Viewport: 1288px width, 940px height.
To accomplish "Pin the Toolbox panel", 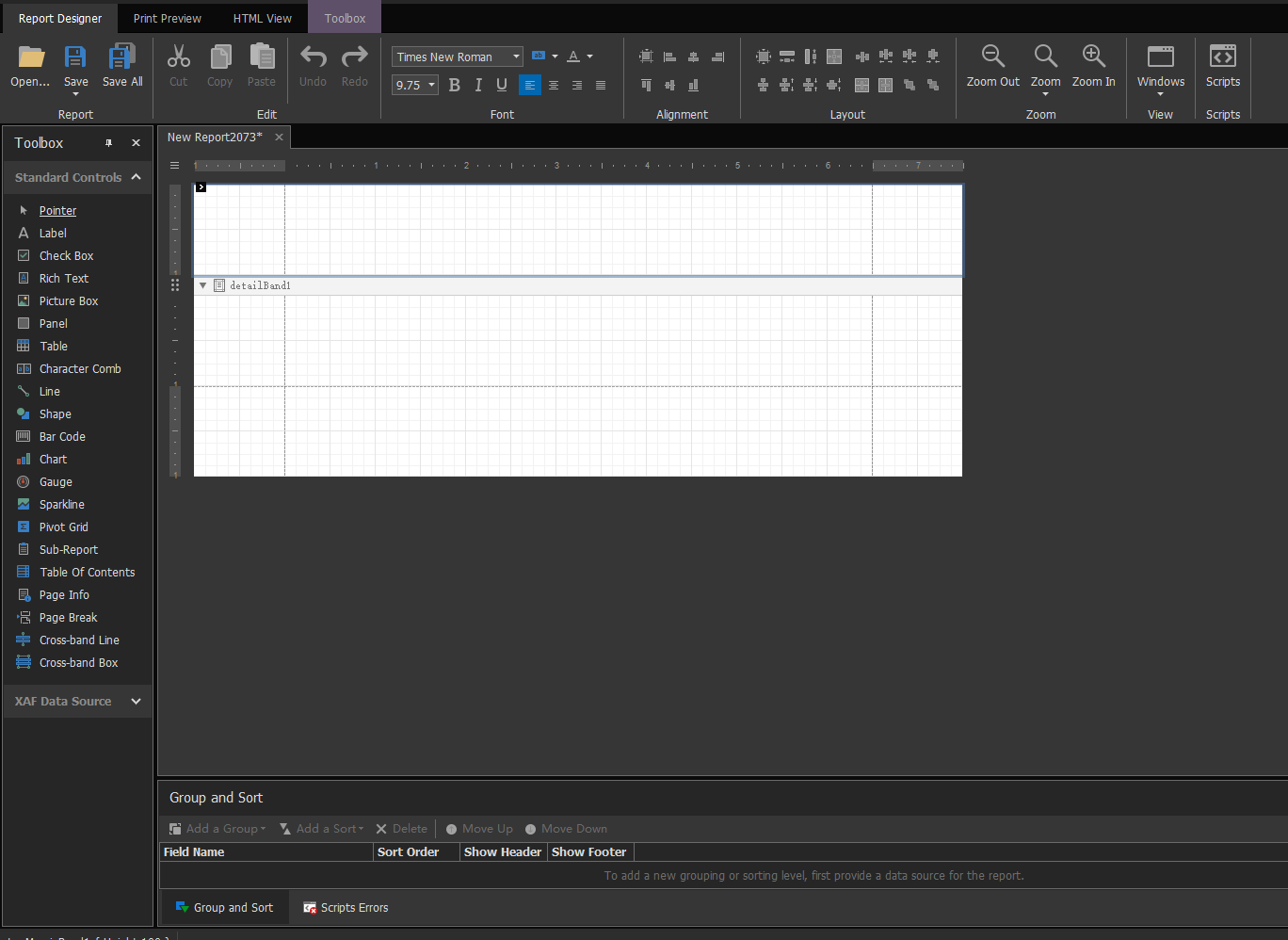I will [x=109, y=143].
